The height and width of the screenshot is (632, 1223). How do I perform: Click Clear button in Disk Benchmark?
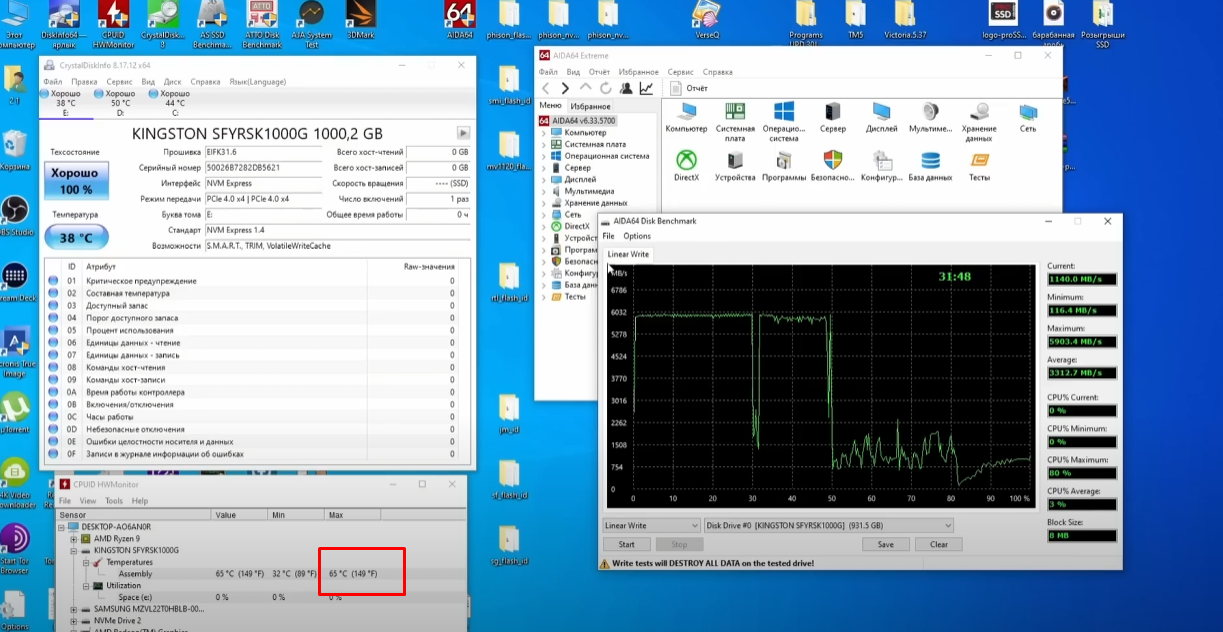click(938, 545)
